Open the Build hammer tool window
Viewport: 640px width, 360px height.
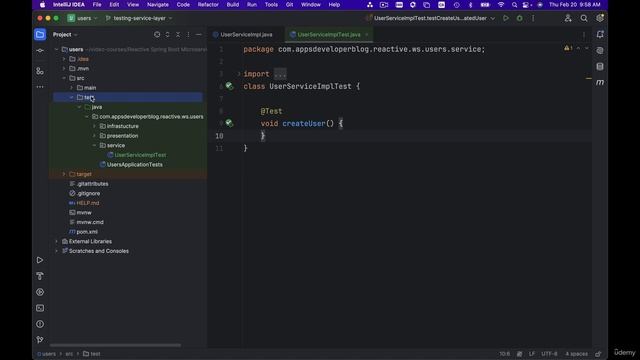[x=40, y=276]
